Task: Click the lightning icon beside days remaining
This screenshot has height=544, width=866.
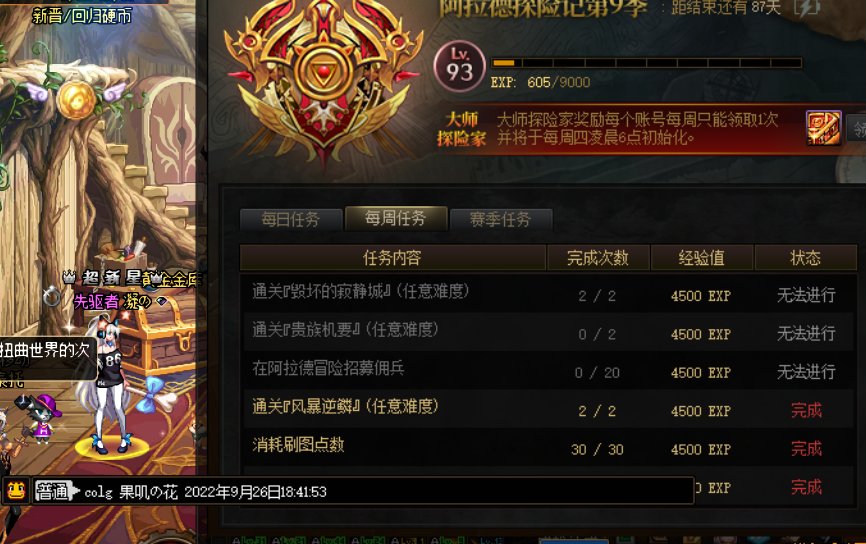Action: [807, 8]
